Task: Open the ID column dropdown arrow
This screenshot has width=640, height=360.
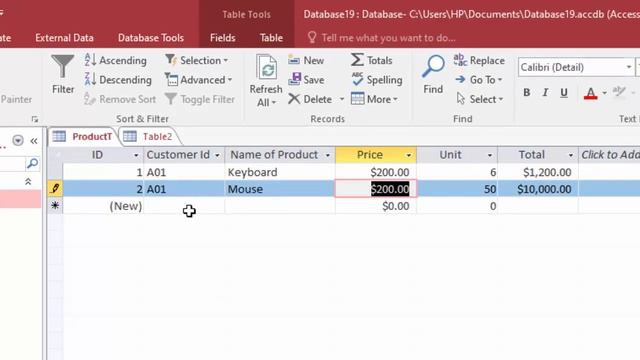Action: click(x=136, y=156)
